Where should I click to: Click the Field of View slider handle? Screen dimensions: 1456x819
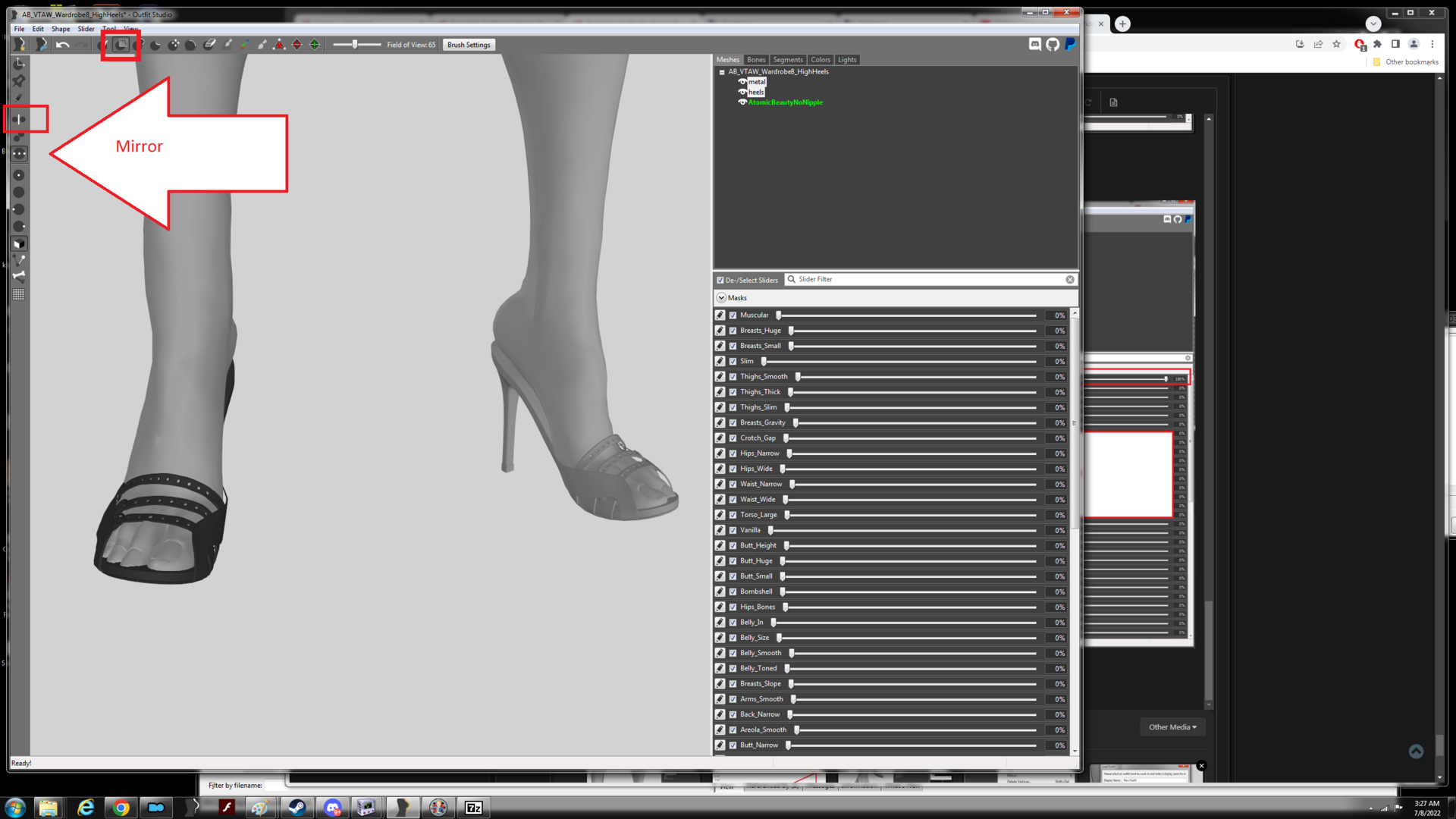354,45
